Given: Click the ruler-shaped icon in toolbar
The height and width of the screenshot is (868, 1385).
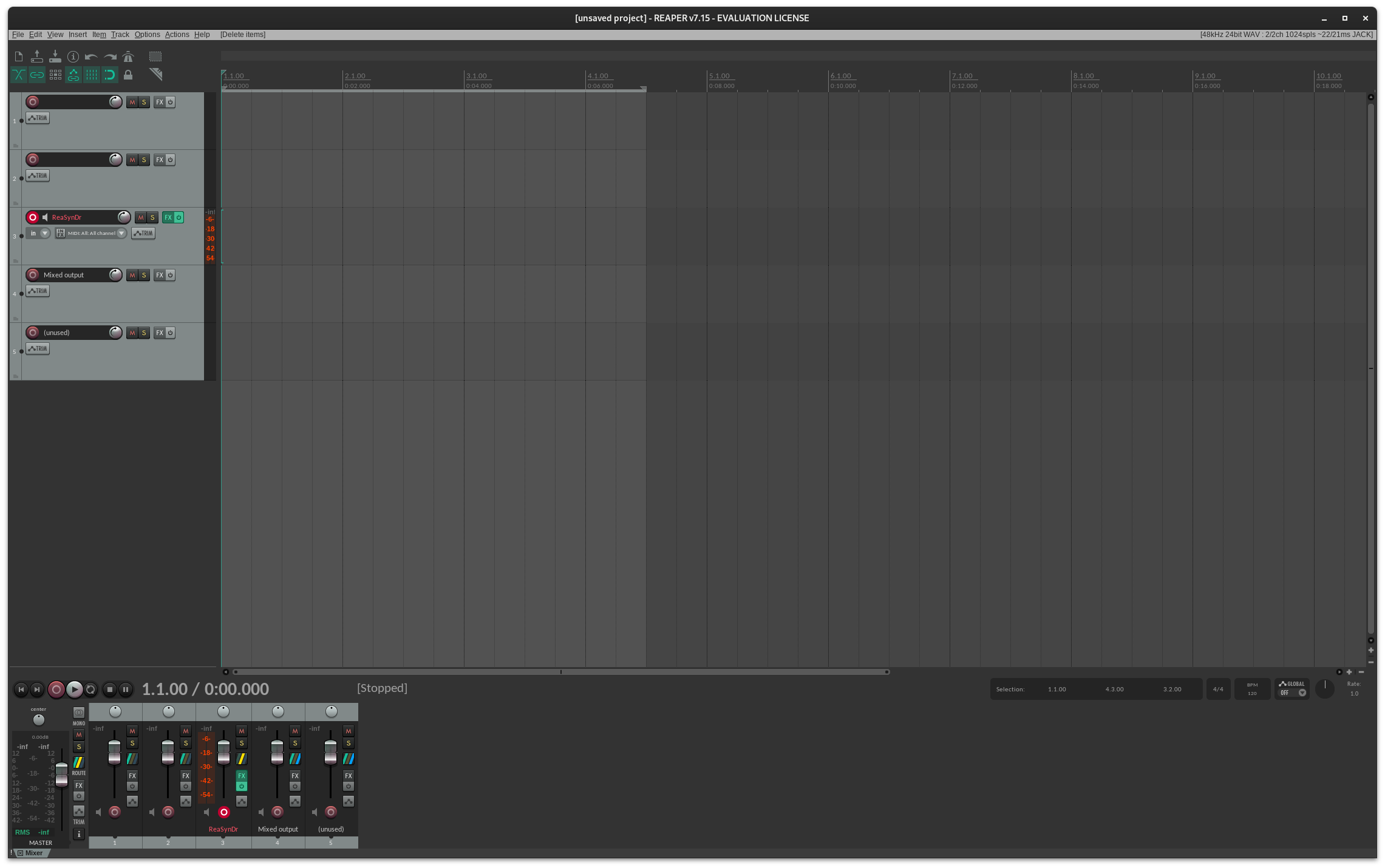Looking at the screenshot, I should pos(156,75).
